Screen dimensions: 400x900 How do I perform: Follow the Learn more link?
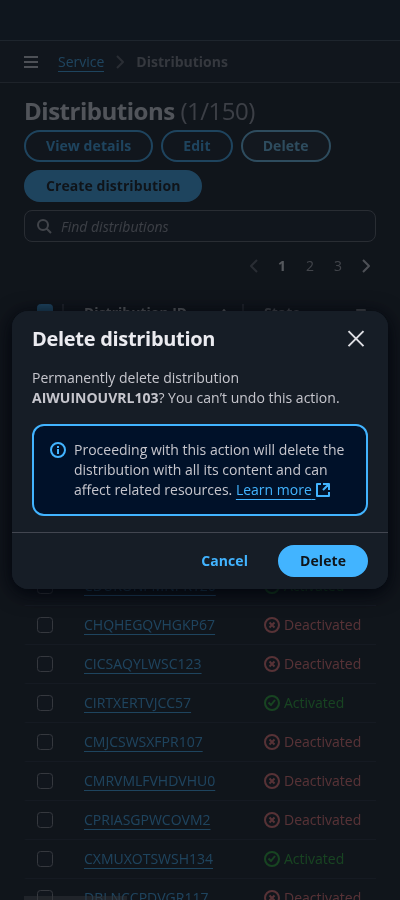pos(274,490)
